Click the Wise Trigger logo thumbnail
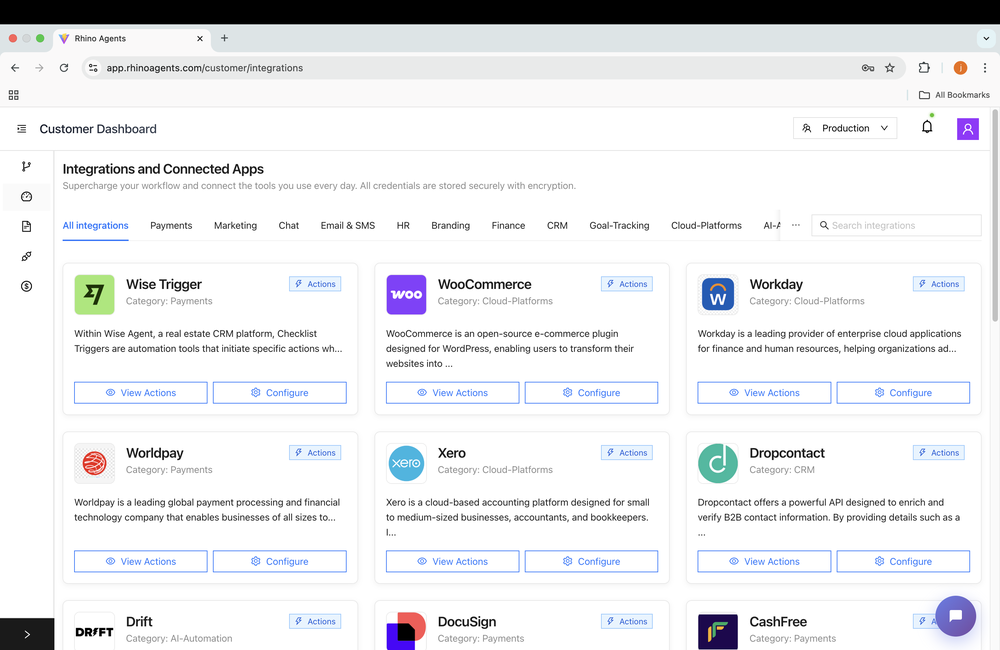 (94, 294)
